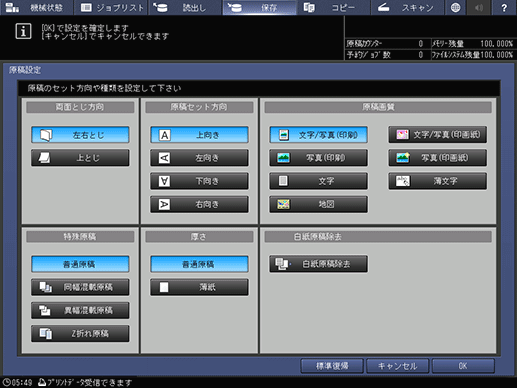Image resolution: width=517 pixels, height=388 pixels.
Task: Choose 文字/写真(印刷) image quality
Action: click(x=319, y=135)
